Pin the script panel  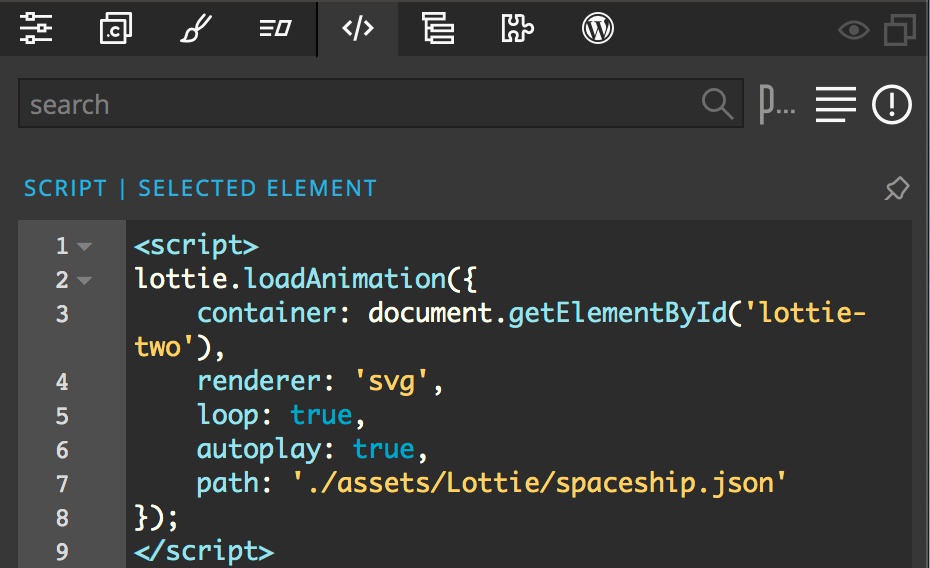(897, 189)
